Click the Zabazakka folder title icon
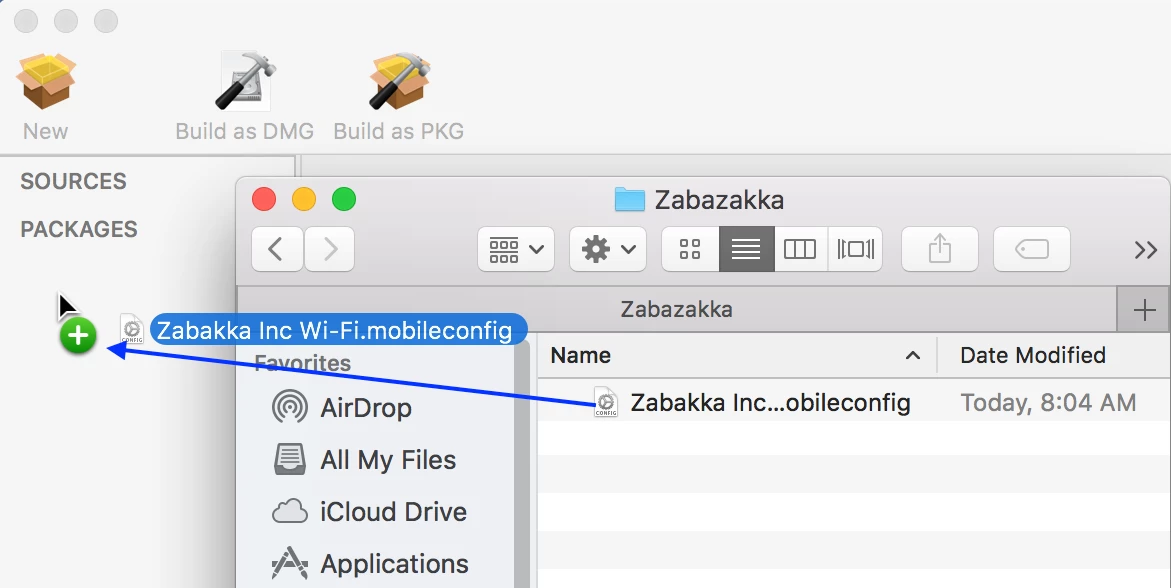 (x=630, y=199)
